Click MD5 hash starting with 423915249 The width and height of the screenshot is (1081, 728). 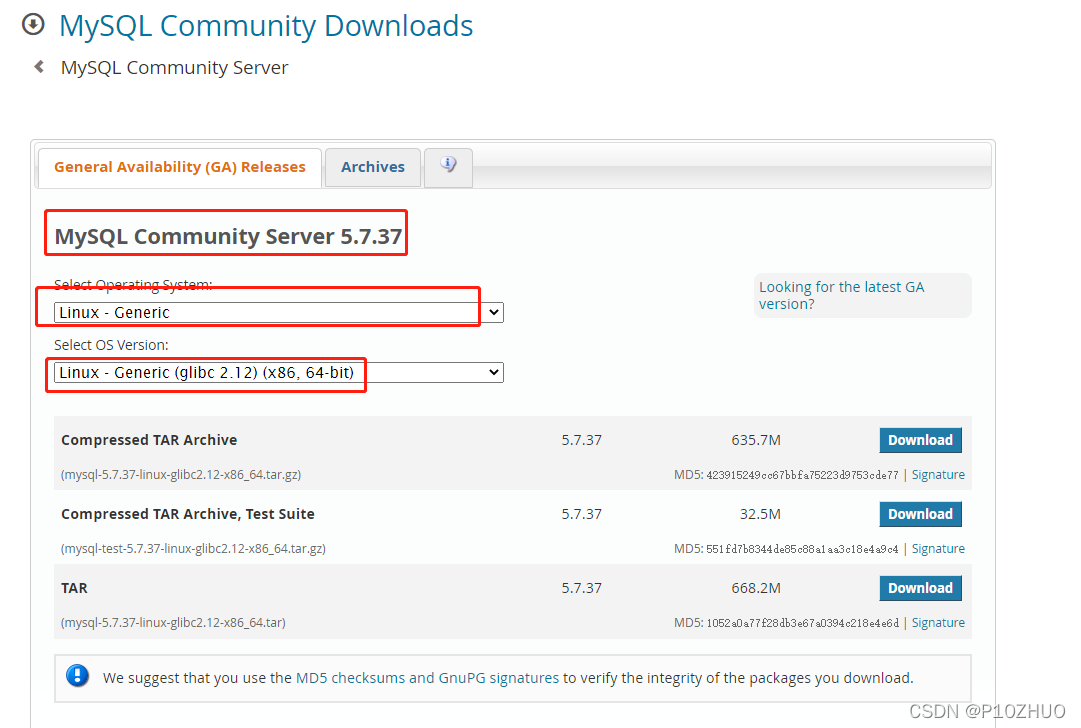click(802, 474)
